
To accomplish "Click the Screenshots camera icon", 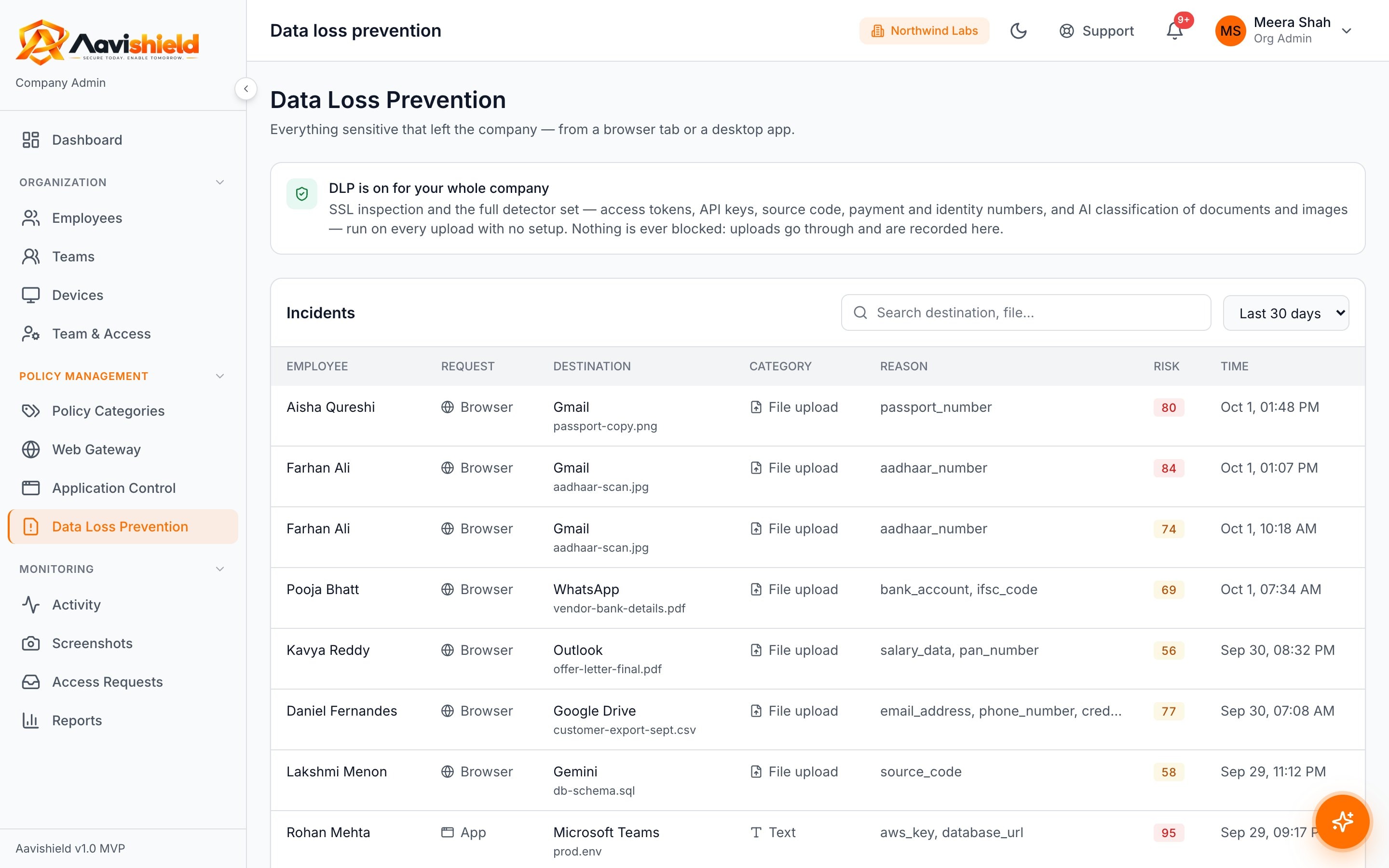I will 30,643.
